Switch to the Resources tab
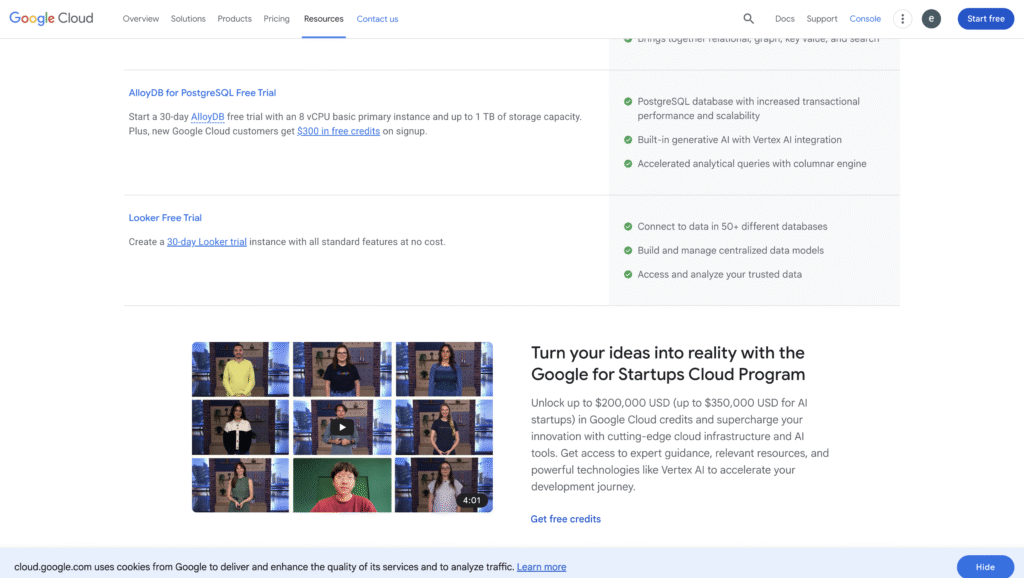Viewport: 1024px width, 578px height. (323, 19)
